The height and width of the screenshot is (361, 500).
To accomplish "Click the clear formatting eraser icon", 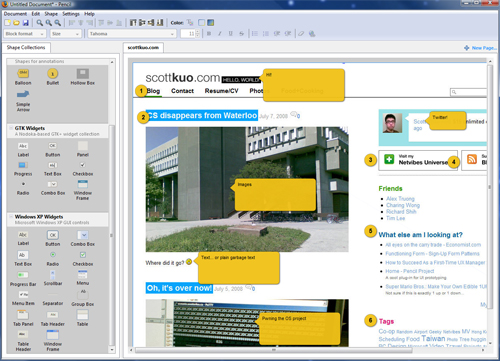I will pos(301,33).
